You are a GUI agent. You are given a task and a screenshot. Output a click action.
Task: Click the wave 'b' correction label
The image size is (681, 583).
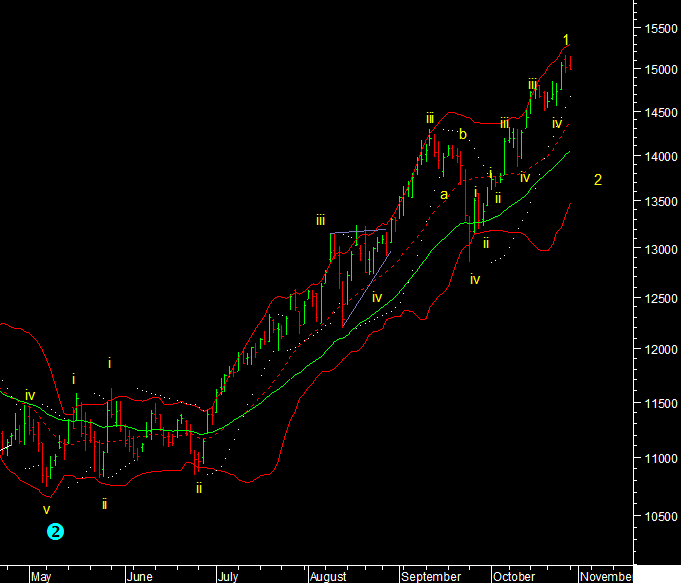(x=463, y=134)
